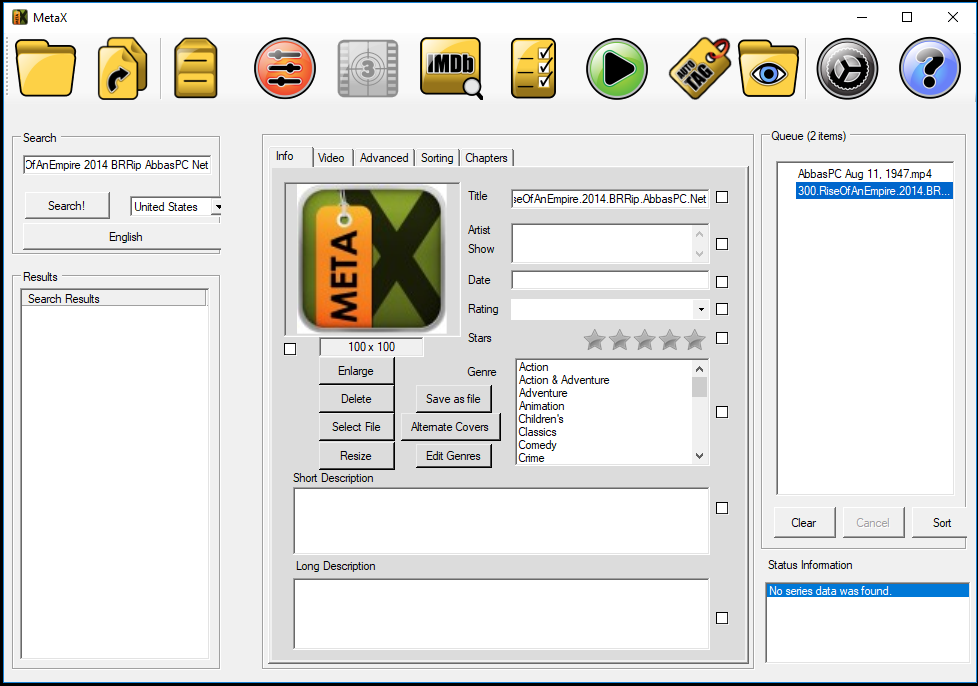Screen dimensions: 978x686
Task: Check the Short Description checkbox
Action: tap(722, 508)
